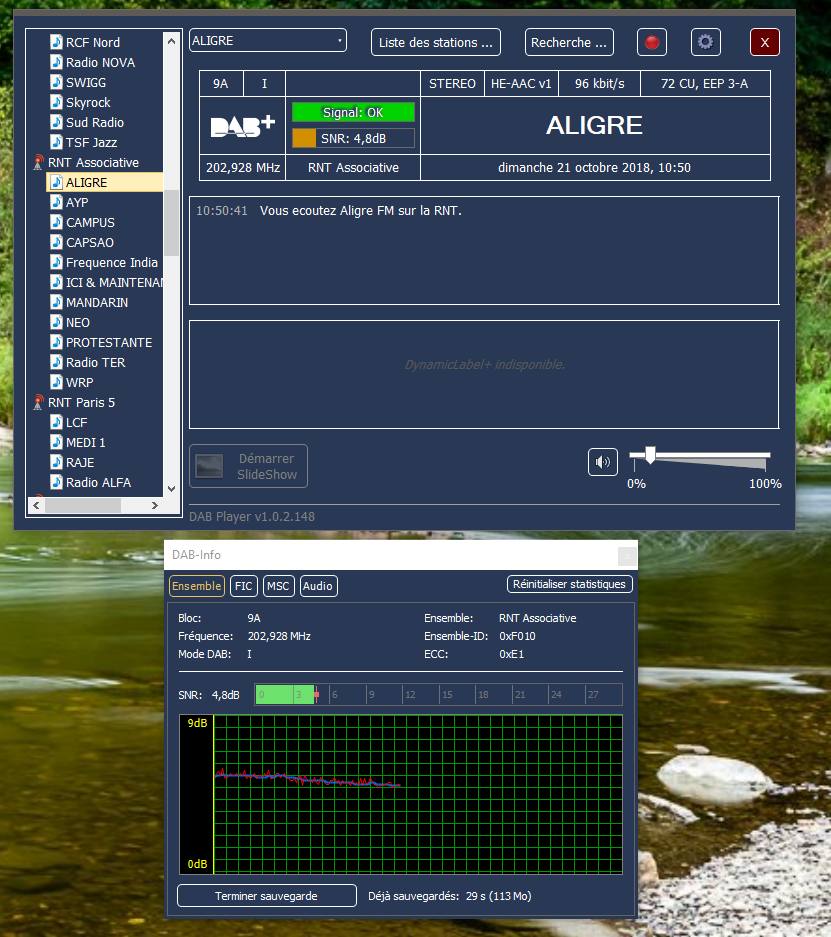Screen dimensions: 831x937
Task: Click the SNR level bar in DAB-Info
Action: (x=439, y=694)
